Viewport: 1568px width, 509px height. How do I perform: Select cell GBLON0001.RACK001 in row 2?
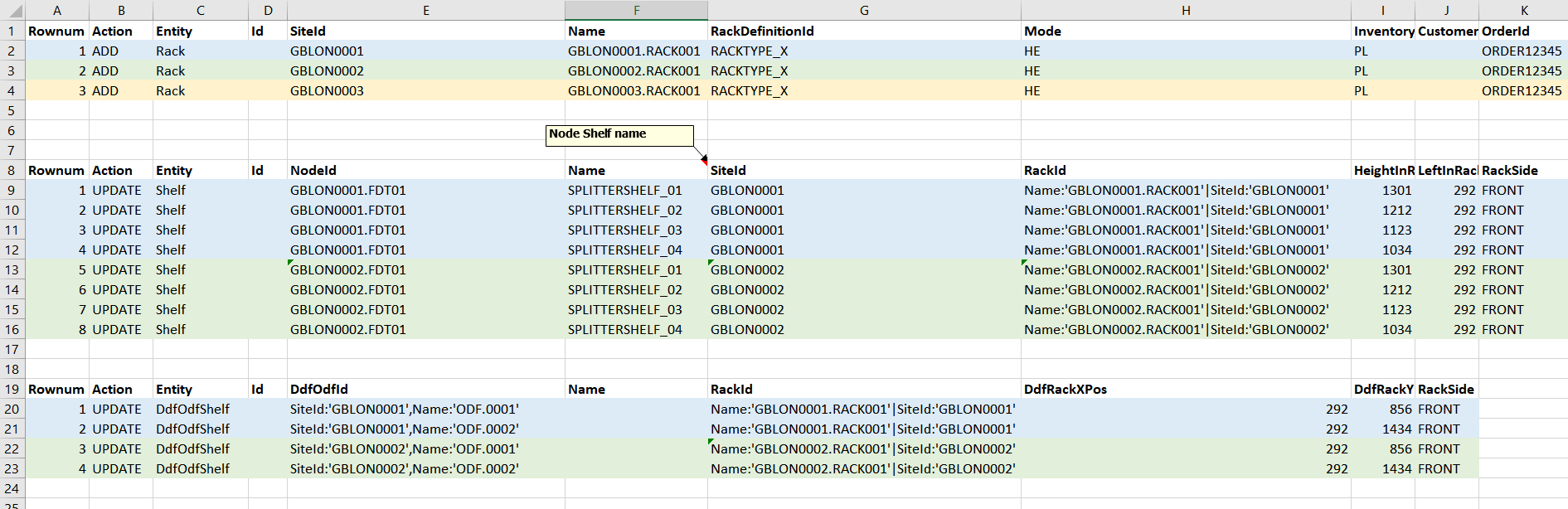[x=636, y=51]
